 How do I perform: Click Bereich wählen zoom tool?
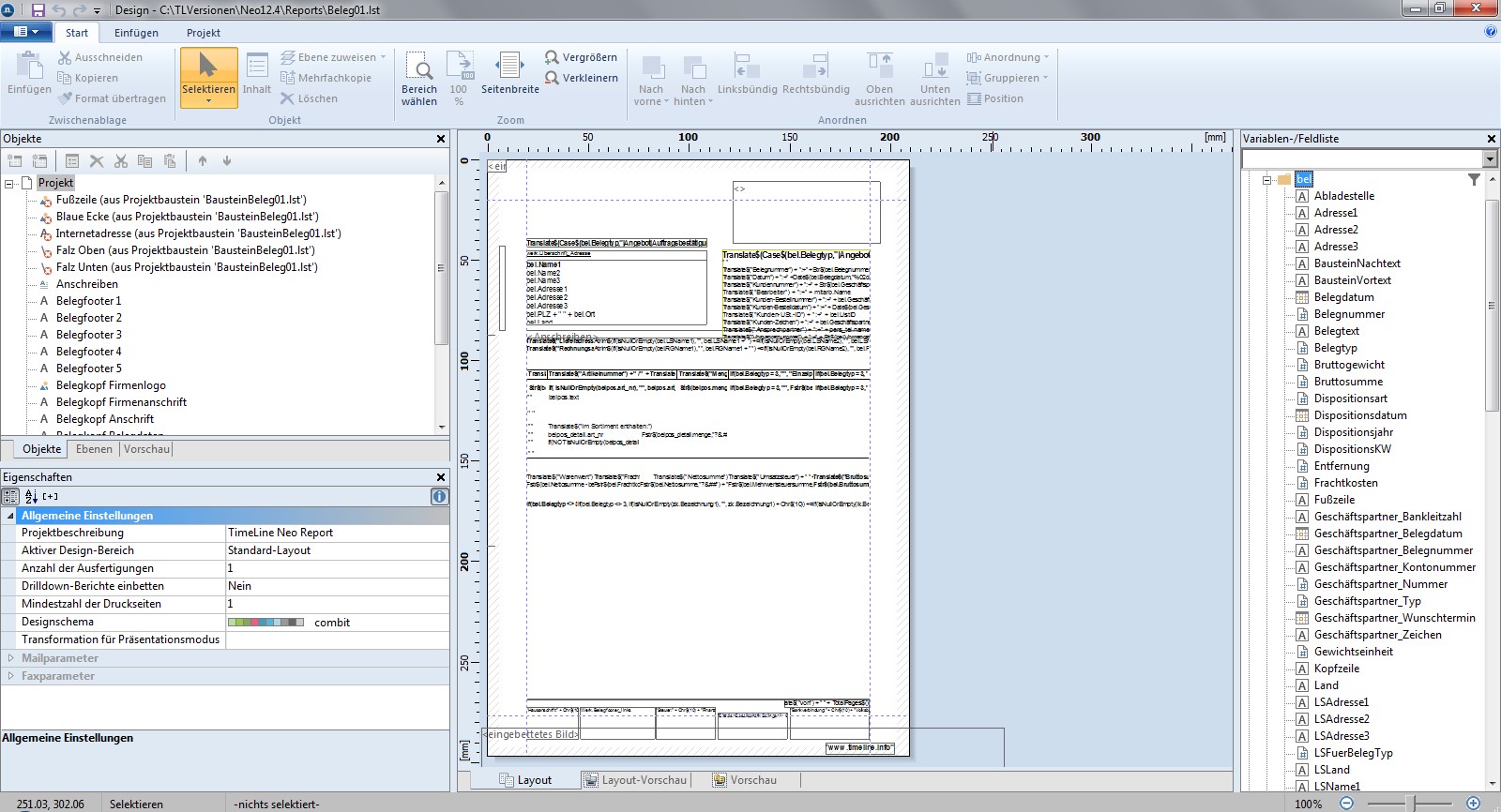click(419, 79)
